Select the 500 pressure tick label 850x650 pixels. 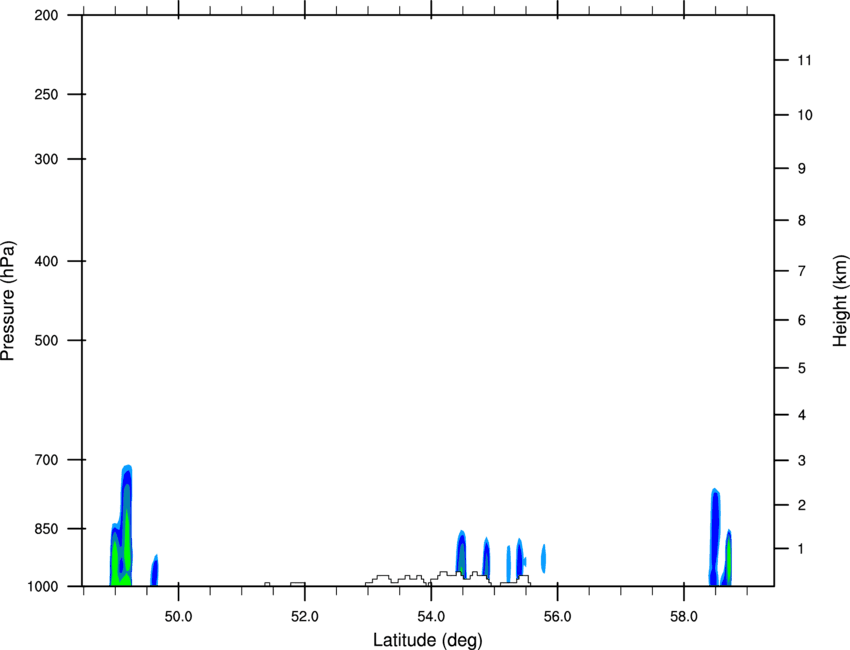point(46,340)
